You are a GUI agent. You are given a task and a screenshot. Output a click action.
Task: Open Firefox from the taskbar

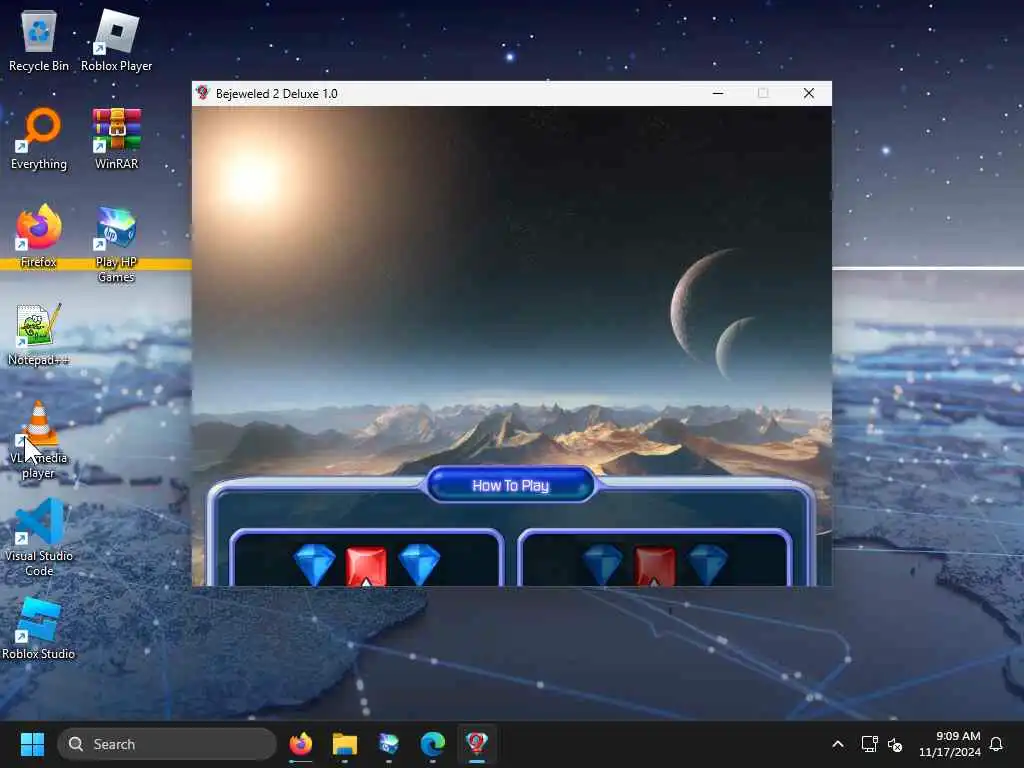coord(300,744)
